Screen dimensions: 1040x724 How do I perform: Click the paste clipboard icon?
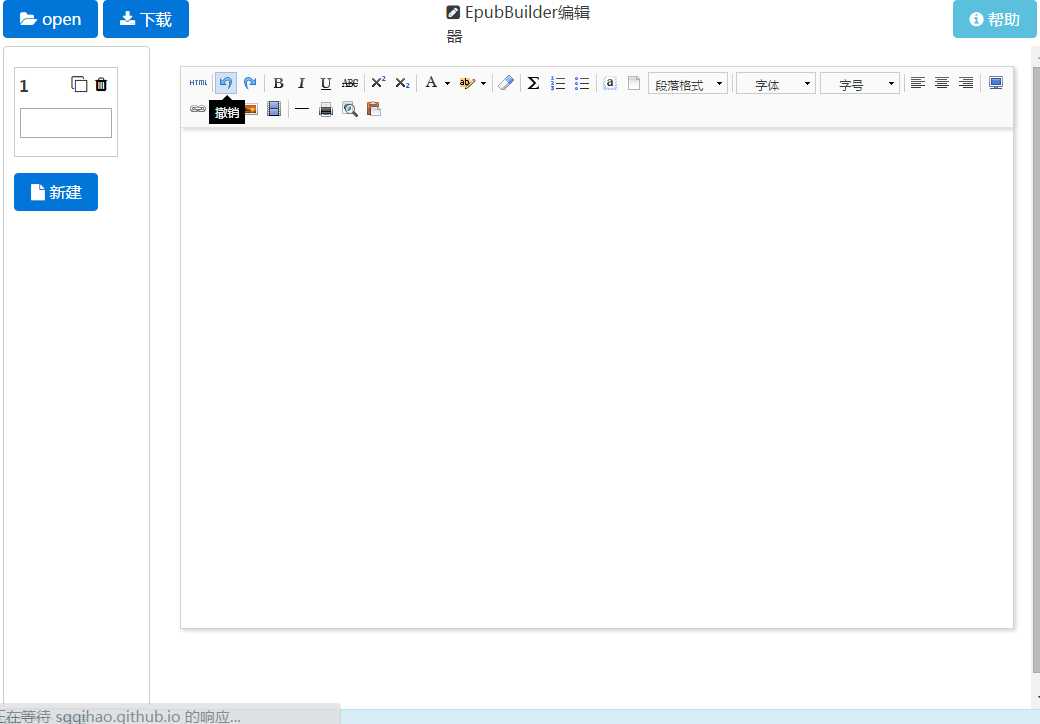coord(374,109)
